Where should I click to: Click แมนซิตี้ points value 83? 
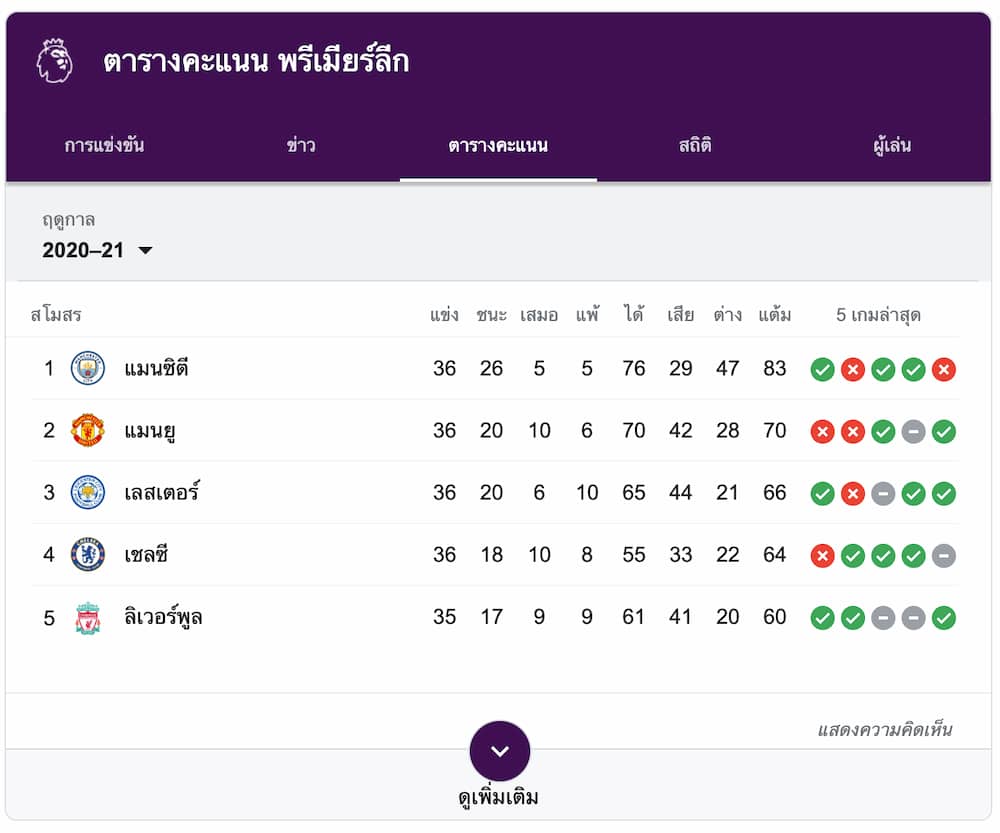click(774, 368)
